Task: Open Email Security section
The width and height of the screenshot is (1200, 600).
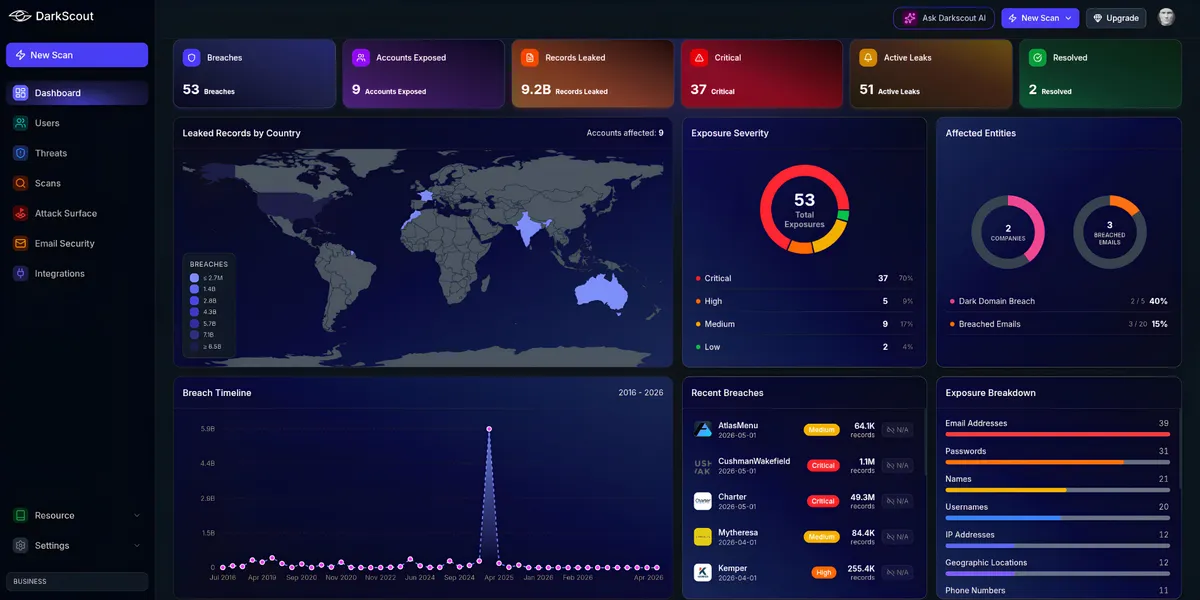Action: point(77,243)
